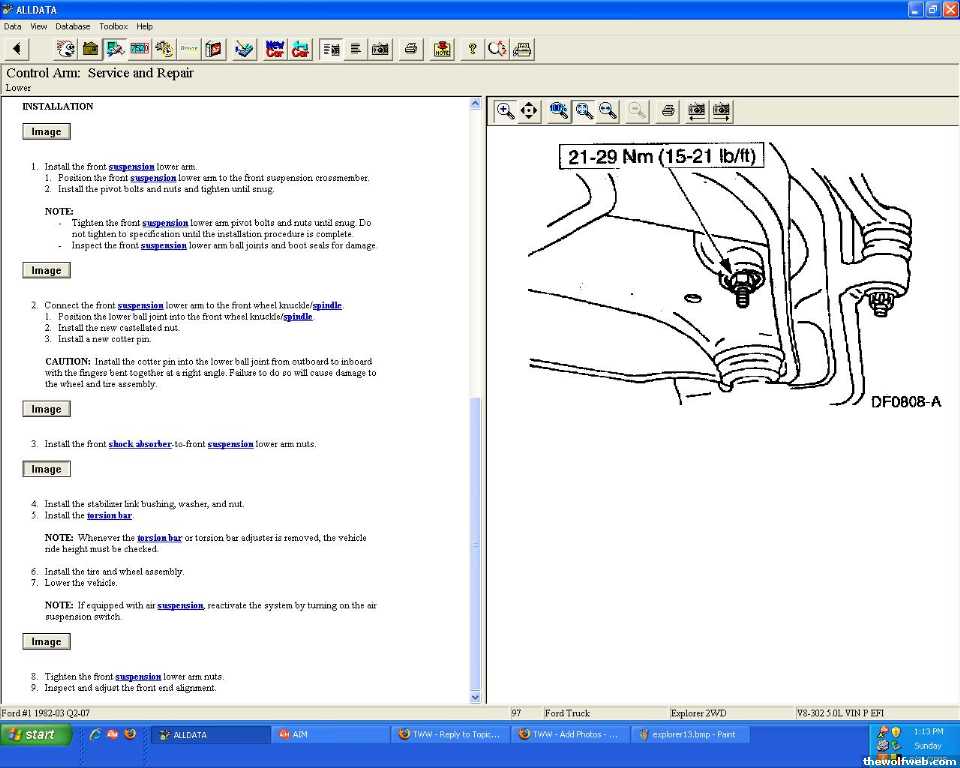
Task: Select the zoom in magnifier tool
Action: click(506, 111)
